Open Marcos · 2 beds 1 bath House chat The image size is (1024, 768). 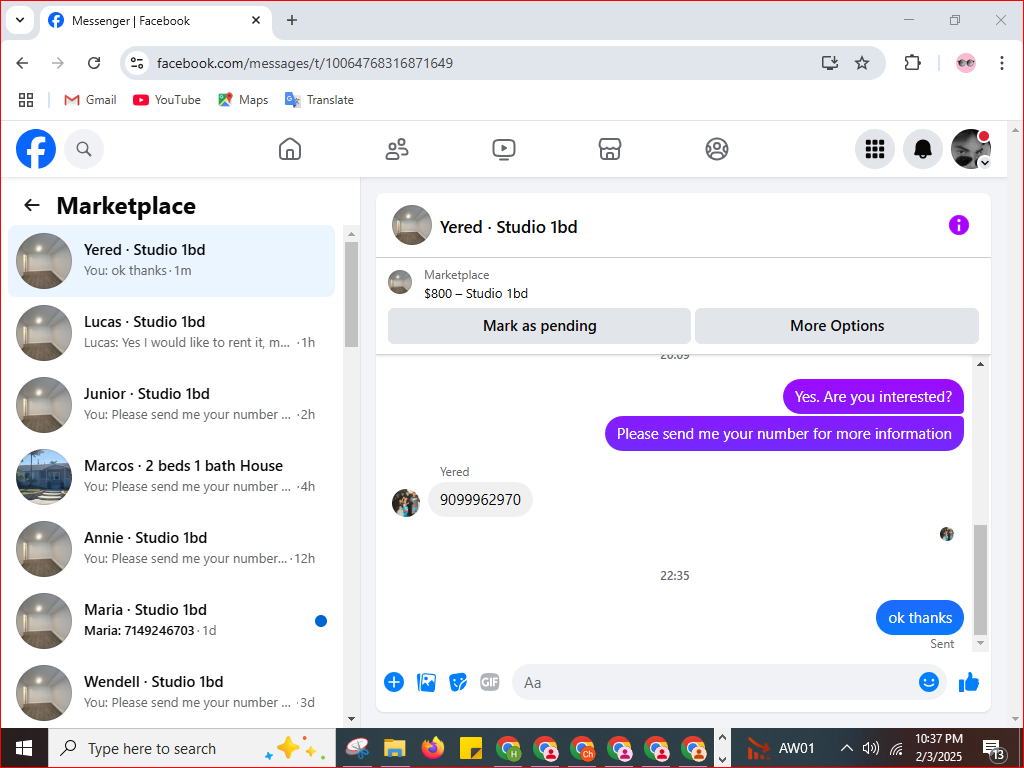[x=172, y=476]
